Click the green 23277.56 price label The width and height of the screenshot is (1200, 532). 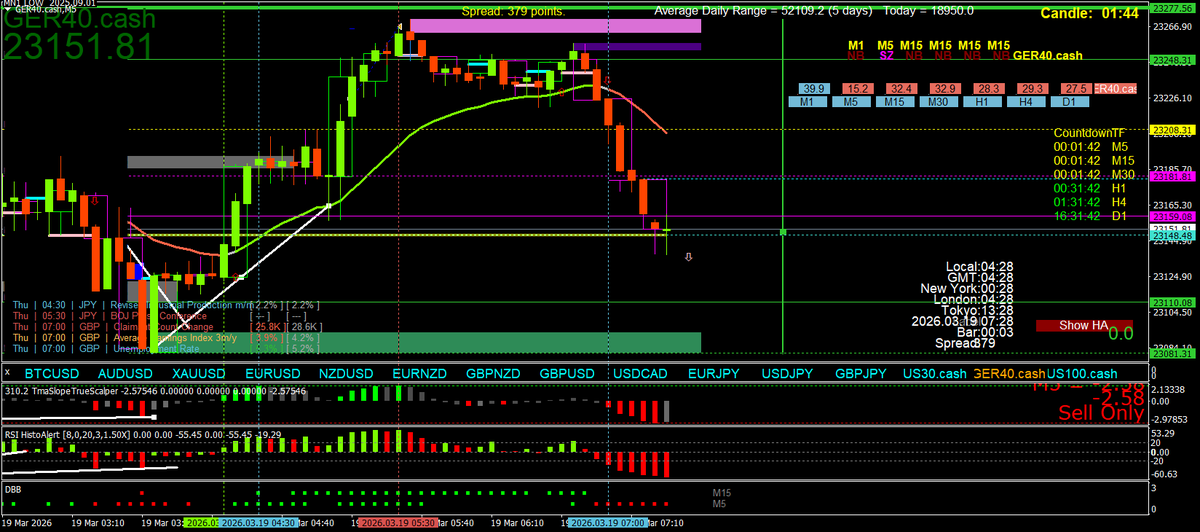pos(1170,8)
